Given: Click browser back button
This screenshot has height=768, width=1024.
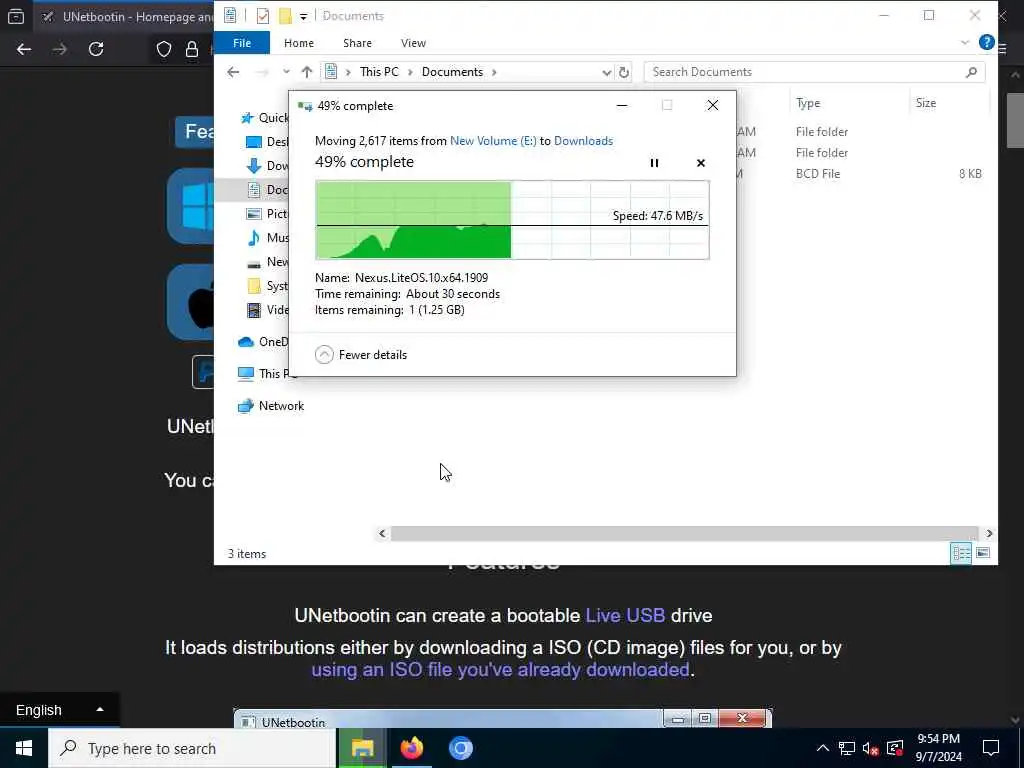Looking at the screenshot, I should tap(24, 49).
